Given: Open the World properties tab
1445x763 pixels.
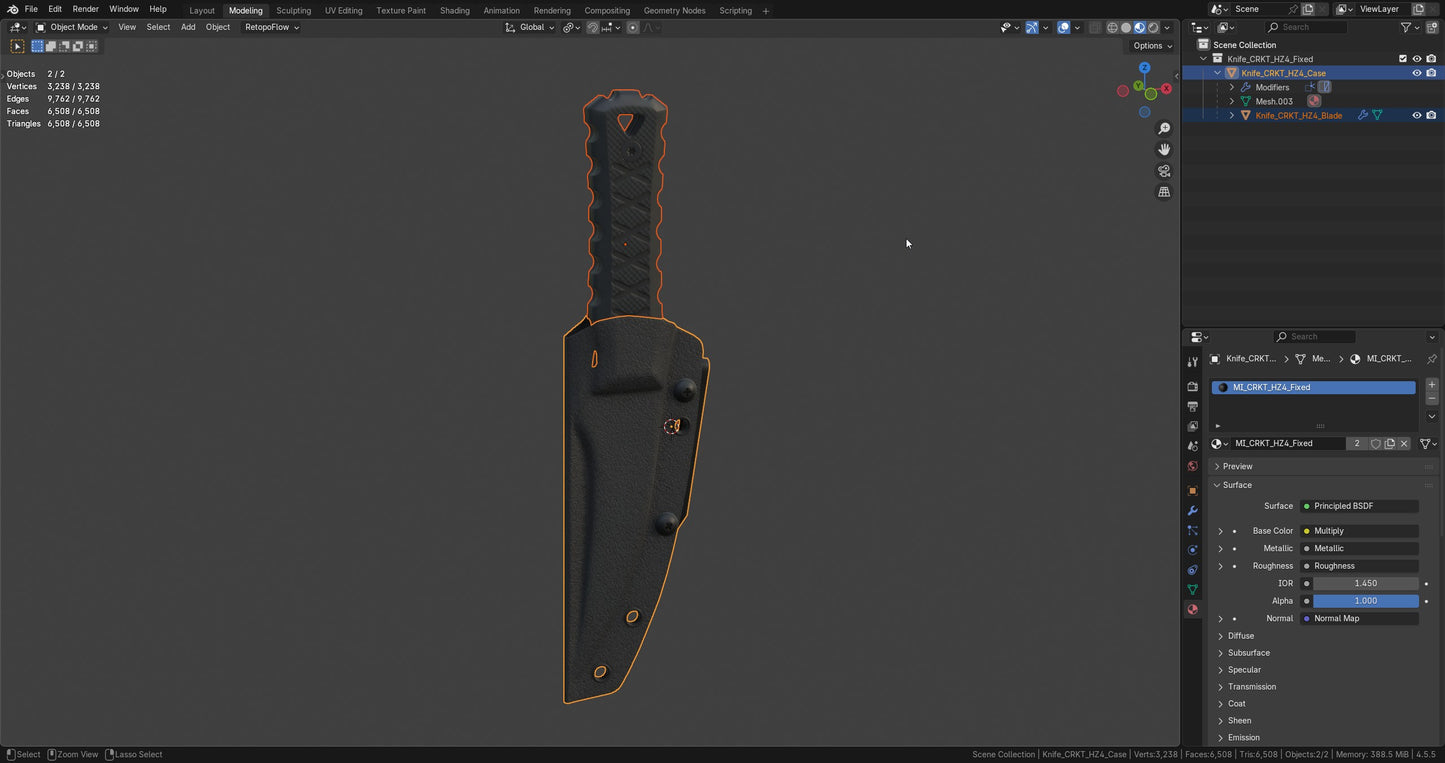Looking at the screenshot, I should pos(1192,466).
